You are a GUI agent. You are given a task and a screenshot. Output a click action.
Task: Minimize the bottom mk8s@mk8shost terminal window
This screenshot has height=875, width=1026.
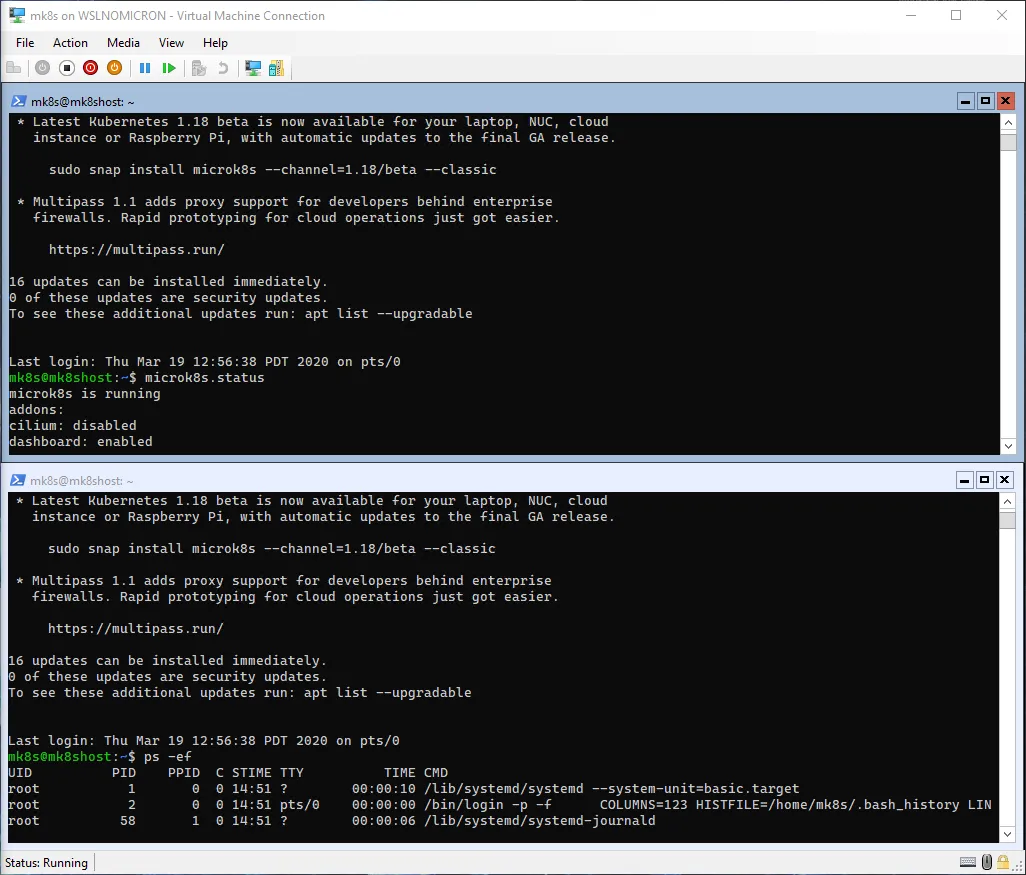[x=965, y=480]
